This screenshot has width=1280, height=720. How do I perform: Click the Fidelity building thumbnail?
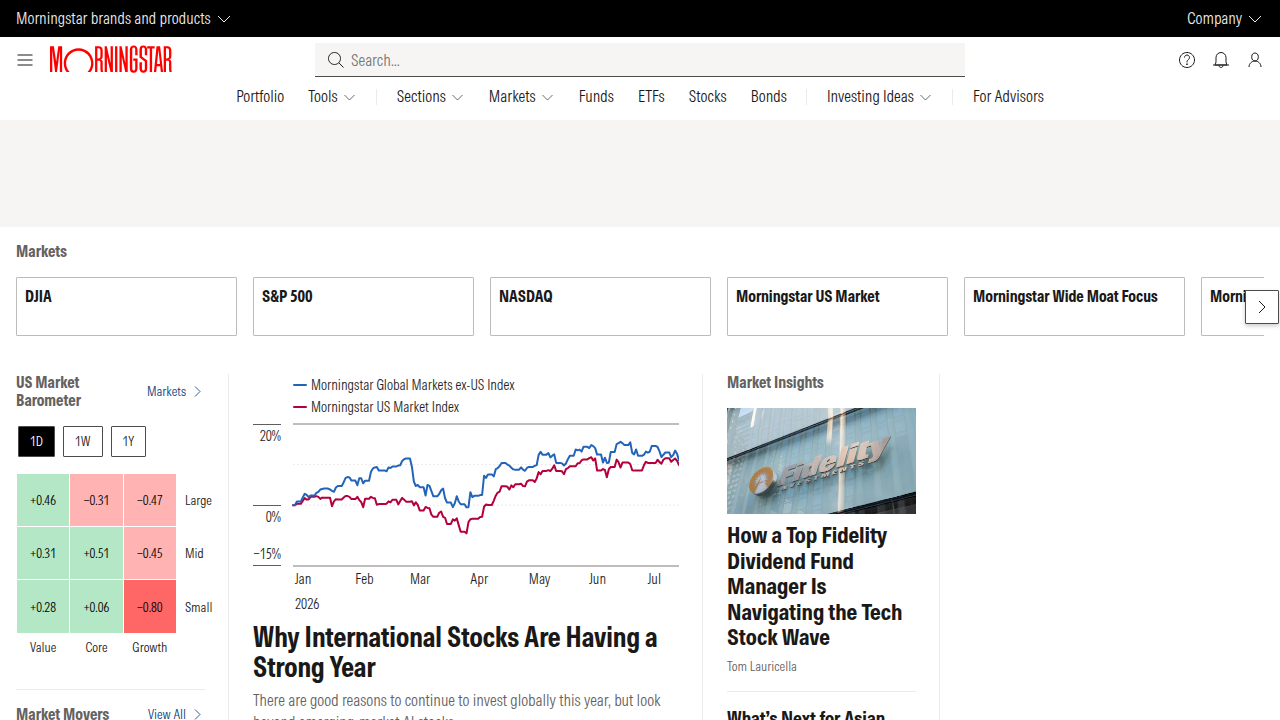pyautogui.click(x=821, y=461)
